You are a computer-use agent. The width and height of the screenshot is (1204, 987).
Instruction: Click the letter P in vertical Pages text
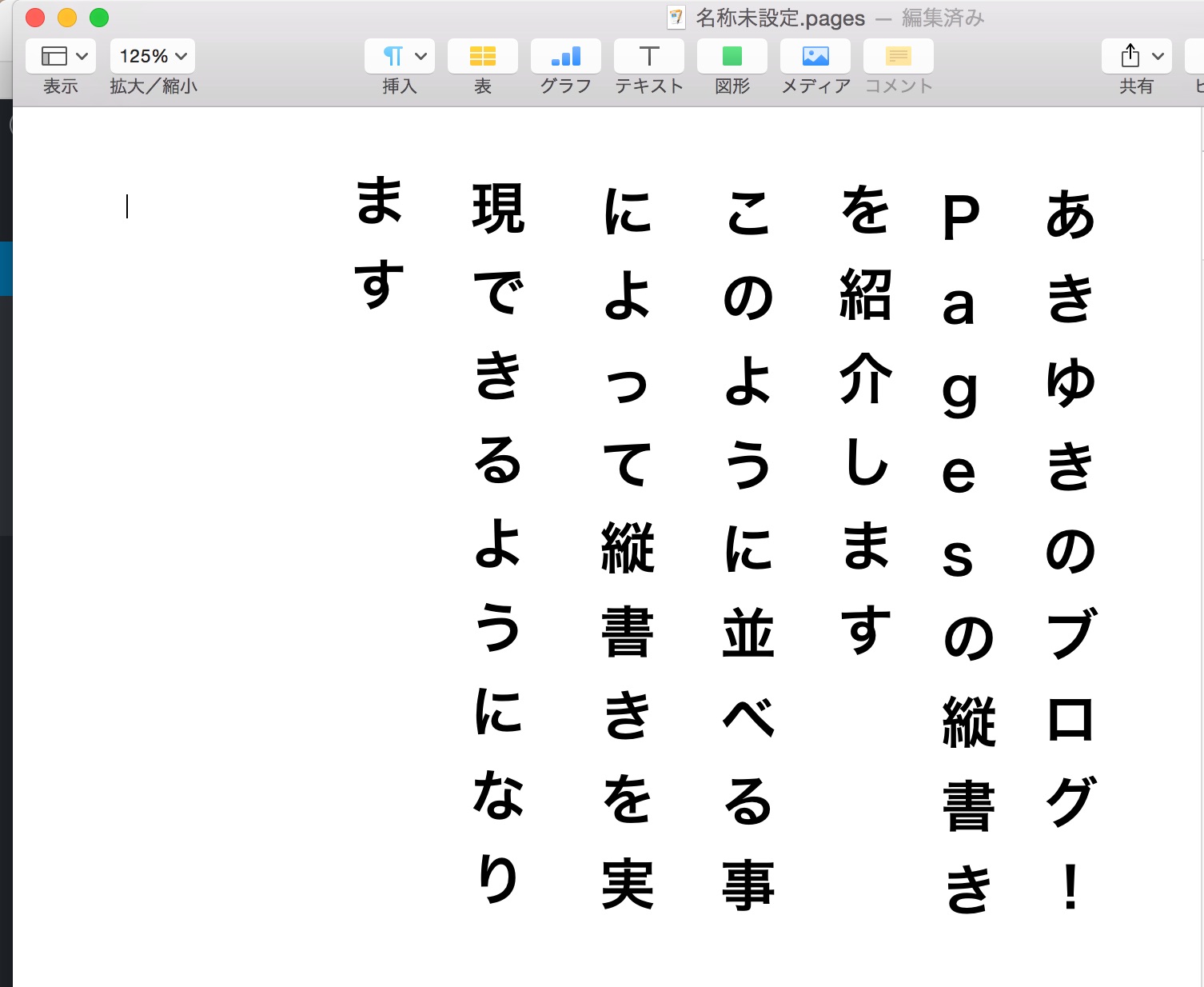tap(961, 218)
